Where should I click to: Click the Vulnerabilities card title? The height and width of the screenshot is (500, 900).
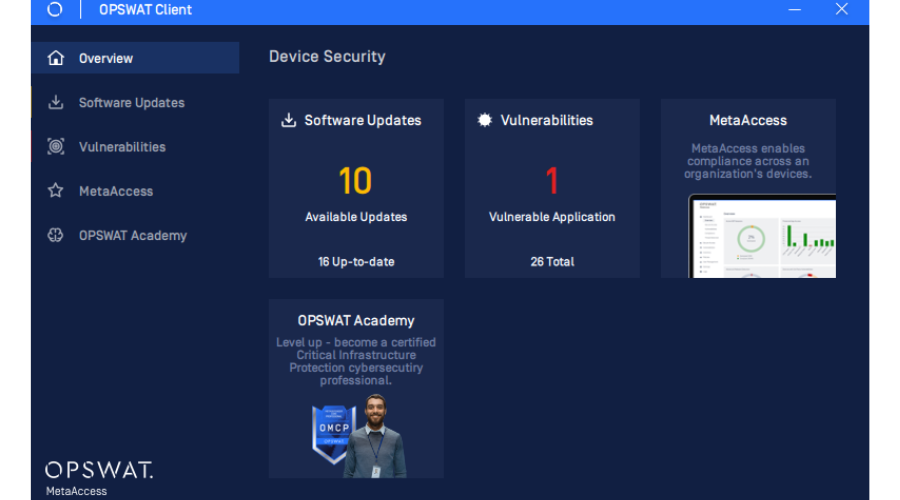tap(546, 120)
